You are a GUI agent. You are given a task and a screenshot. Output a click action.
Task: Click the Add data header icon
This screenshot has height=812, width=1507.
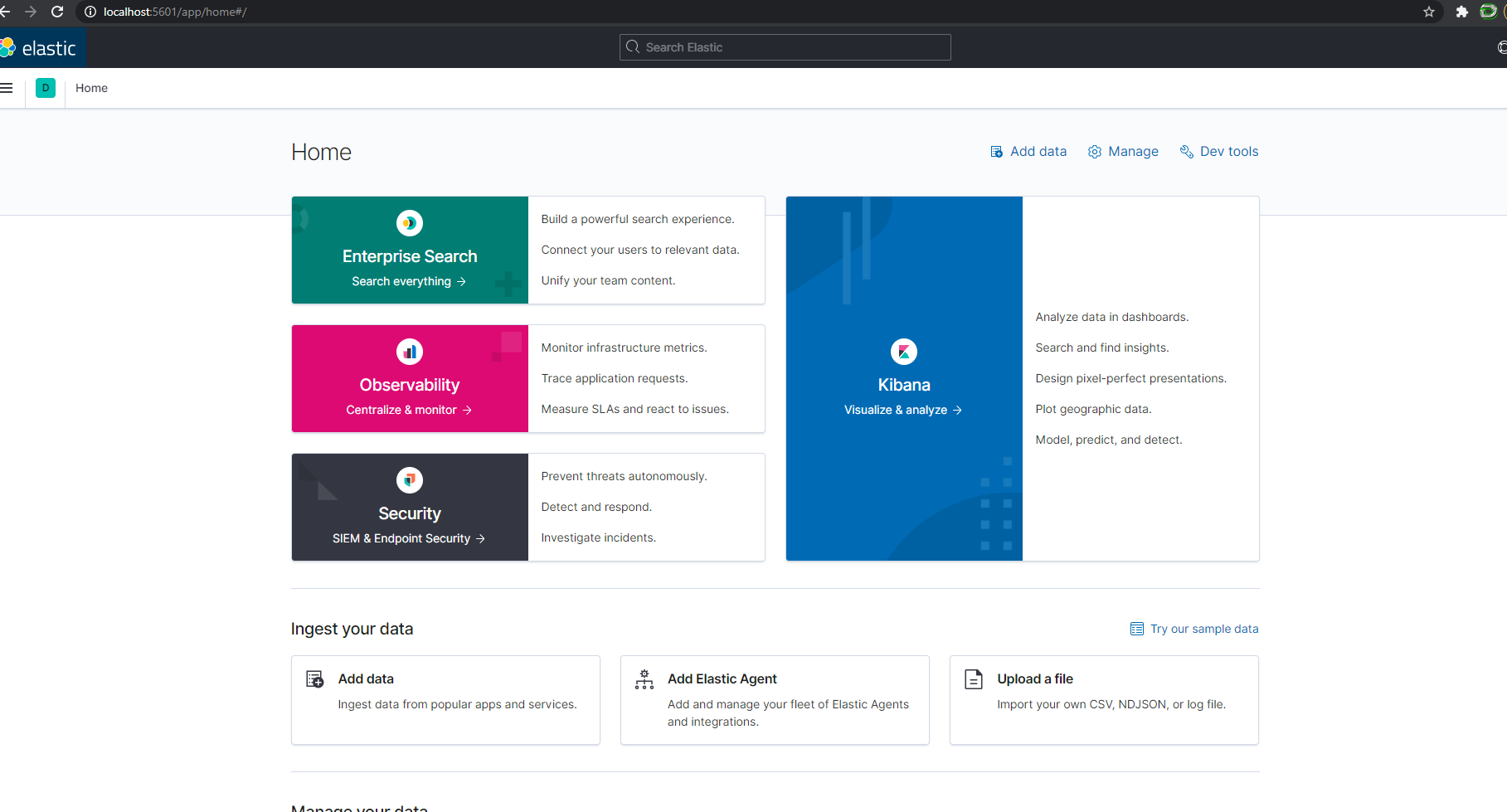click(997, 152)
